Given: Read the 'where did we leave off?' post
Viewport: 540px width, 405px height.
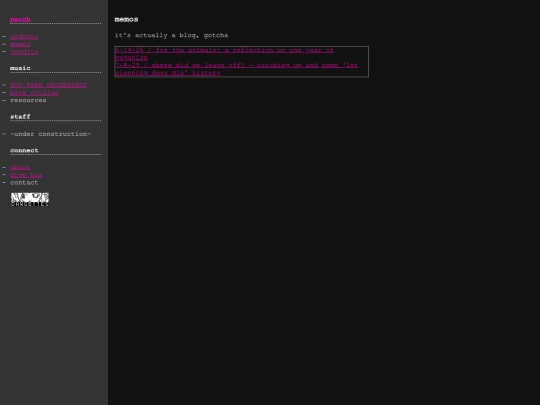Looking at the screenshot, I should pos(237,69).
